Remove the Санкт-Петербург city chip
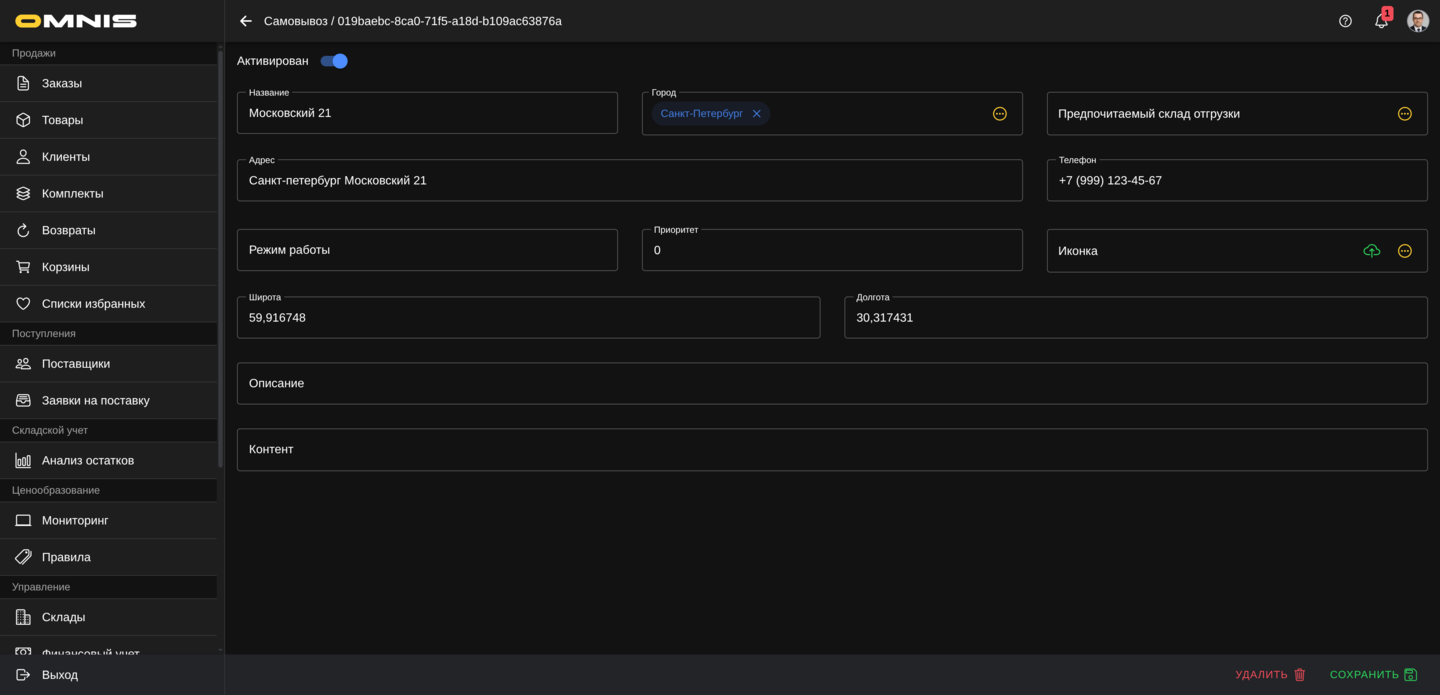This screenshot has height=695, width=1440. coord(757,114)
